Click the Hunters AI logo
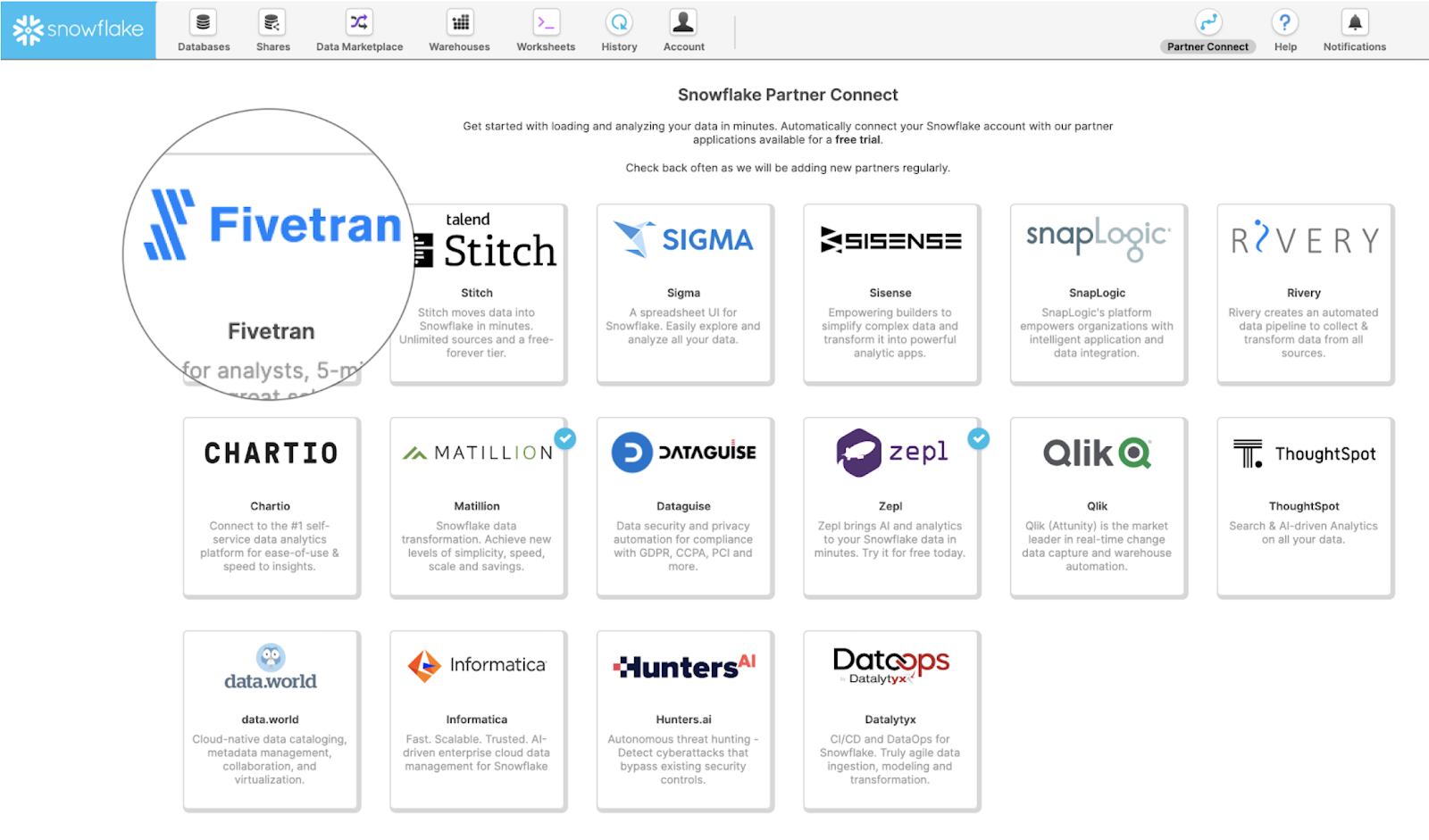This screenshot has height=840, width=1429. click(684, 666)
